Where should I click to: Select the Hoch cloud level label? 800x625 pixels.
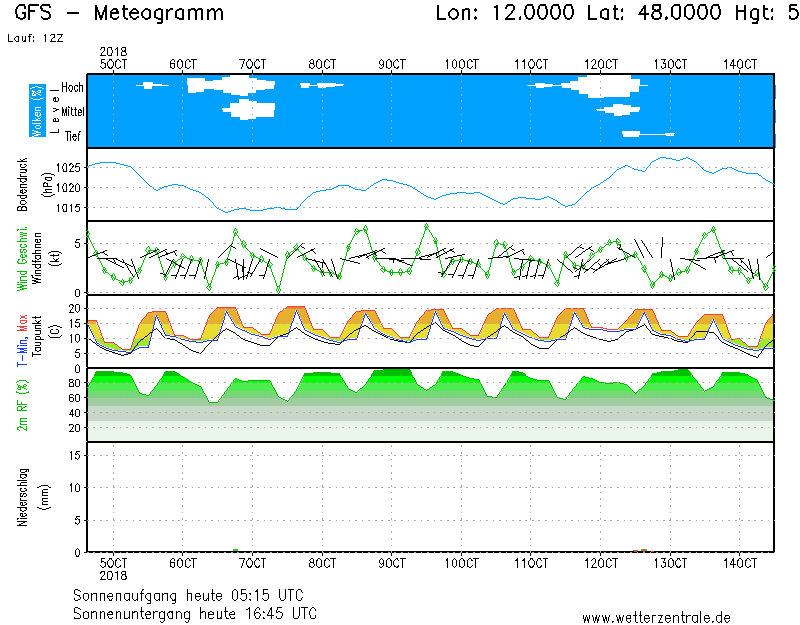click(71, 88)
